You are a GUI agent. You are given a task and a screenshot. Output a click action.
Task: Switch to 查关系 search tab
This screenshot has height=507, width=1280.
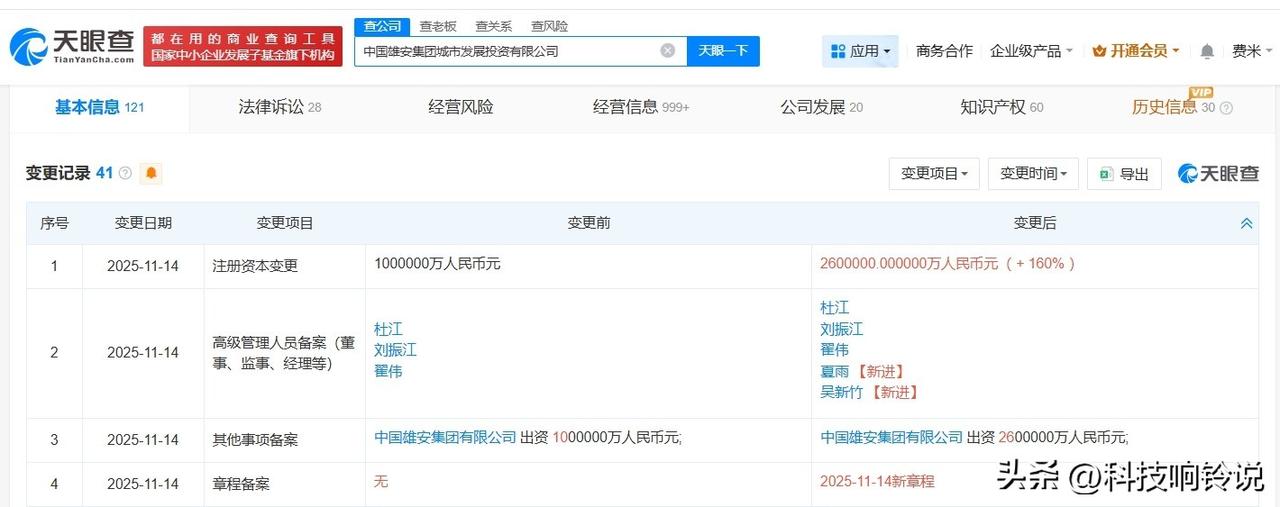click(494, 26)
